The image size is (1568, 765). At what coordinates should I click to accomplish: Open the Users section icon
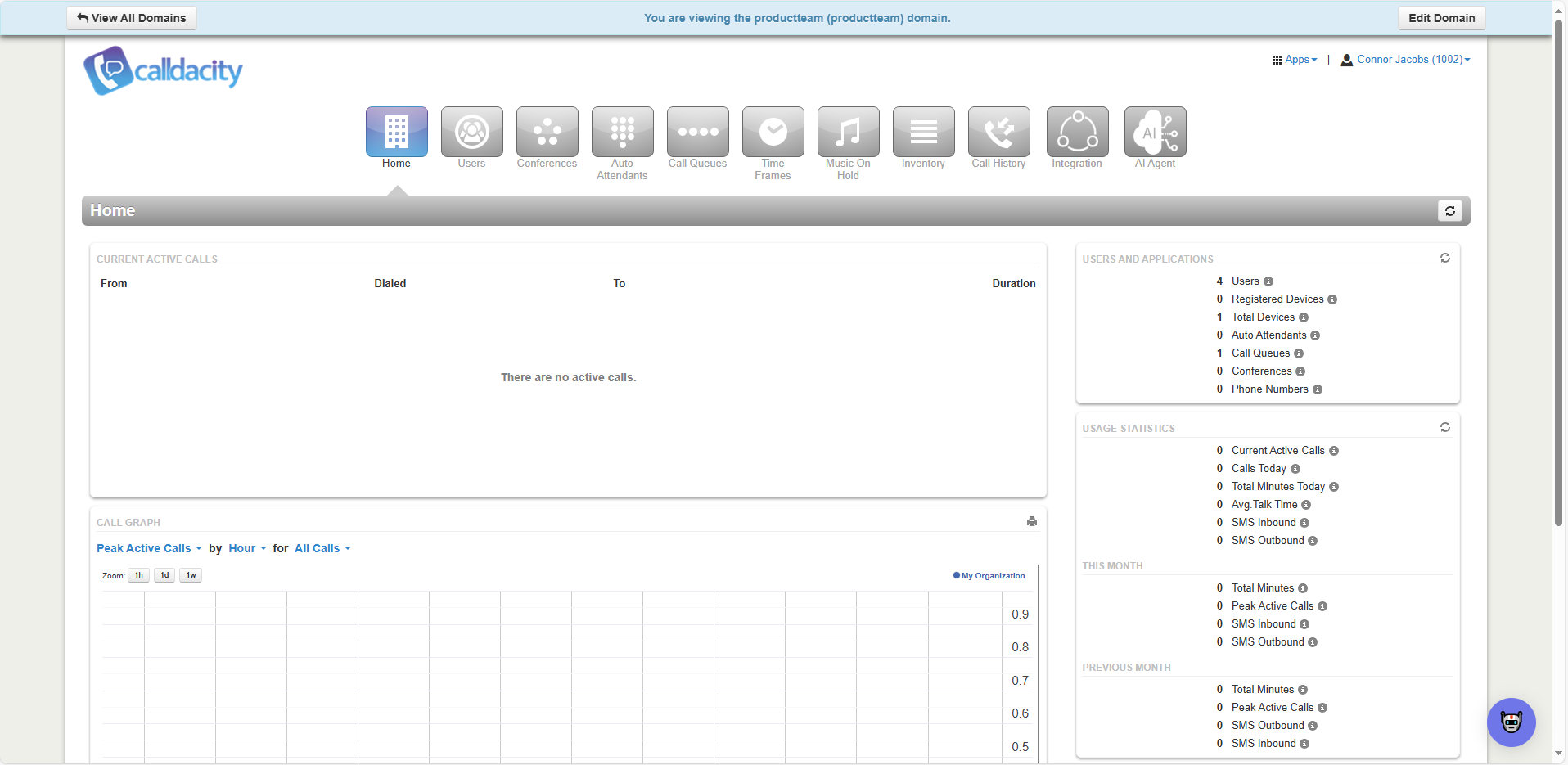(x=471, y=133)
